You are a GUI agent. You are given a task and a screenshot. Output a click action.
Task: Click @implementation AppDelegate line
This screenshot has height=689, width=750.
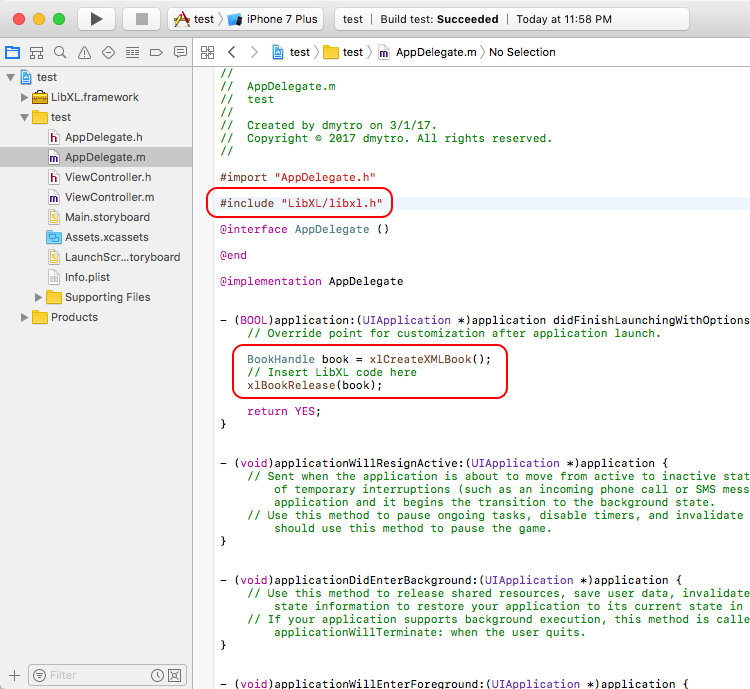(x=311, y=281)
